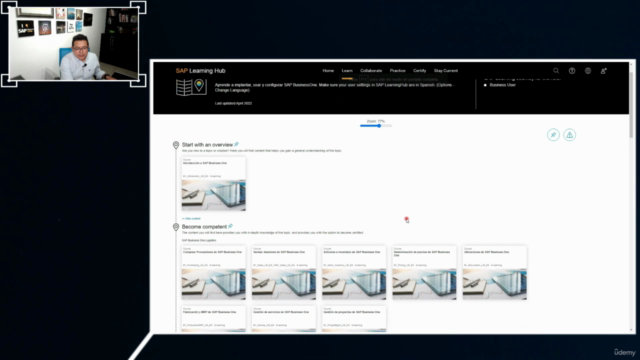Screen dimensions: 640x360
Task: Open the globe language icon in header
Action: (588, 71)
